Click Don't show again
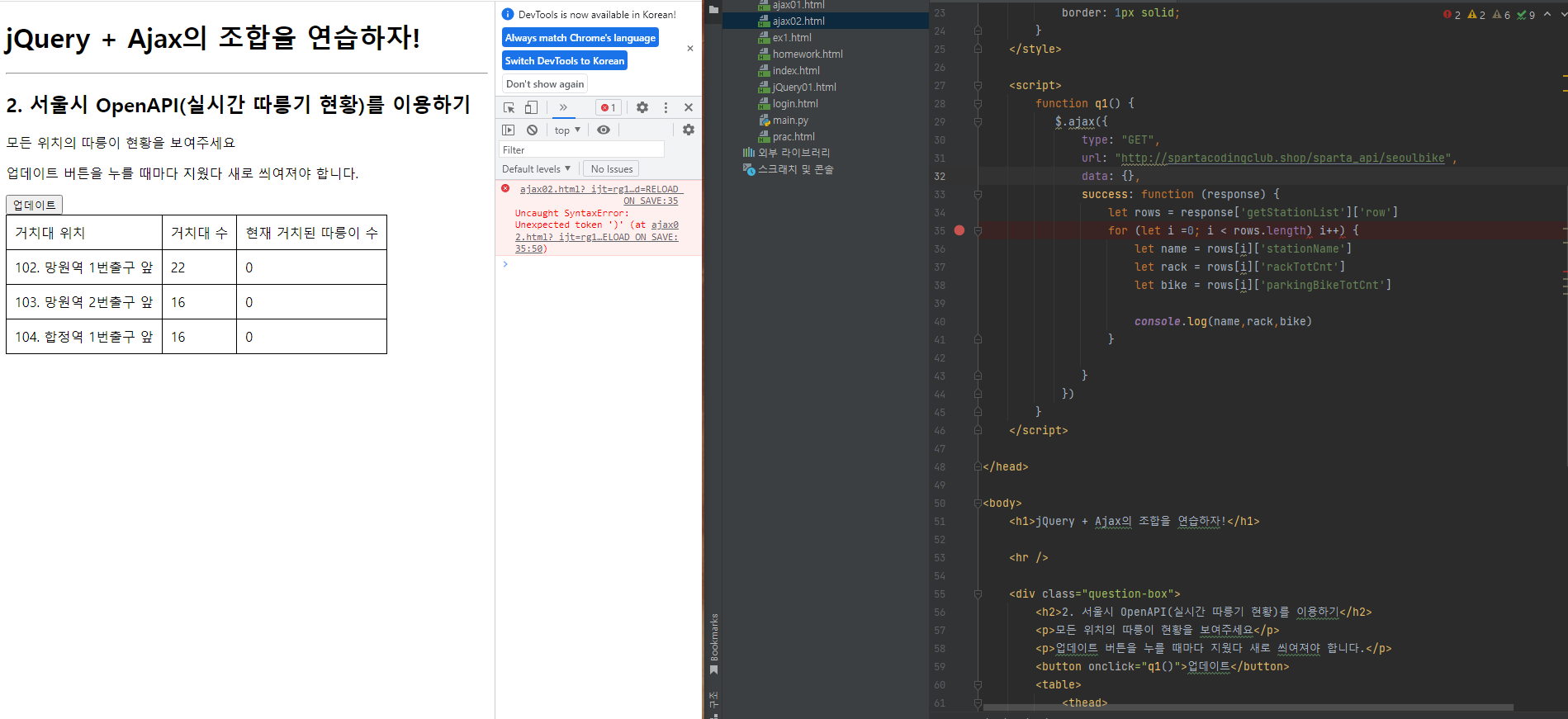Screen dimensions: 1568x719 tap(545, 83)
